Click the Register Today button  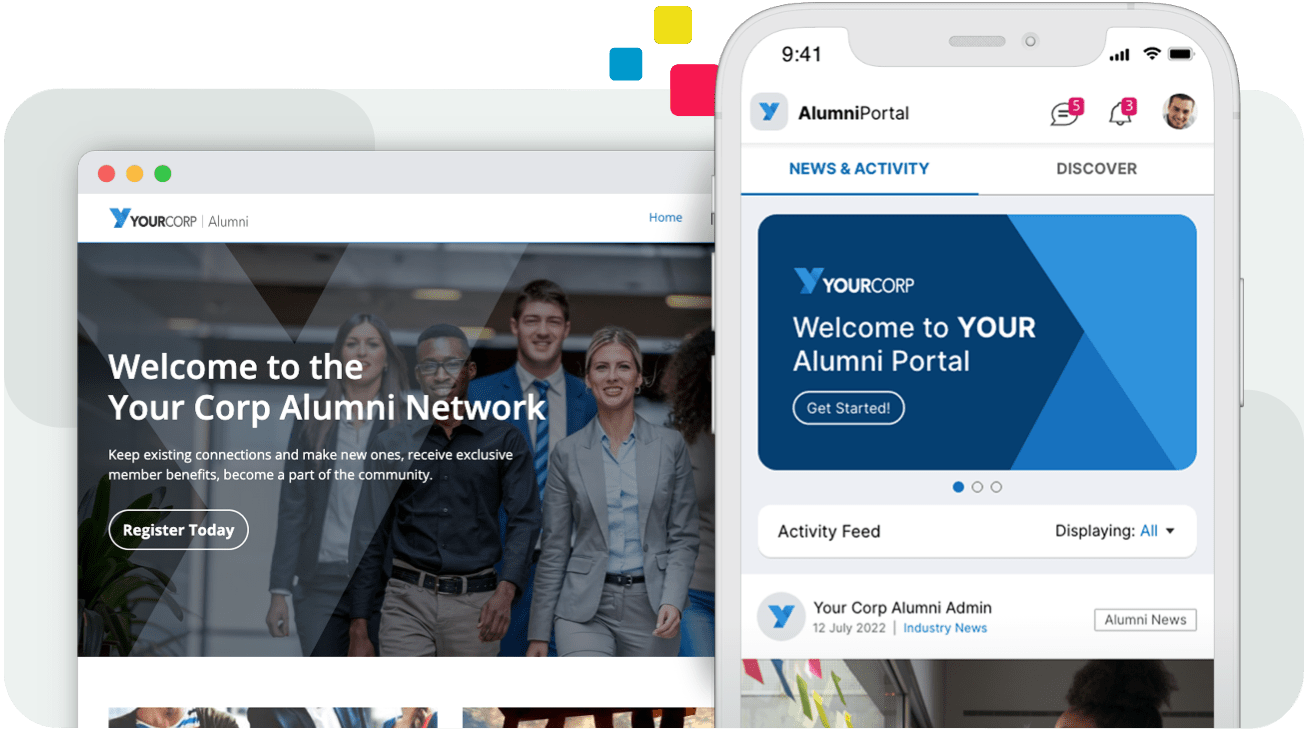pyautogui.click(x=178, y=530)
